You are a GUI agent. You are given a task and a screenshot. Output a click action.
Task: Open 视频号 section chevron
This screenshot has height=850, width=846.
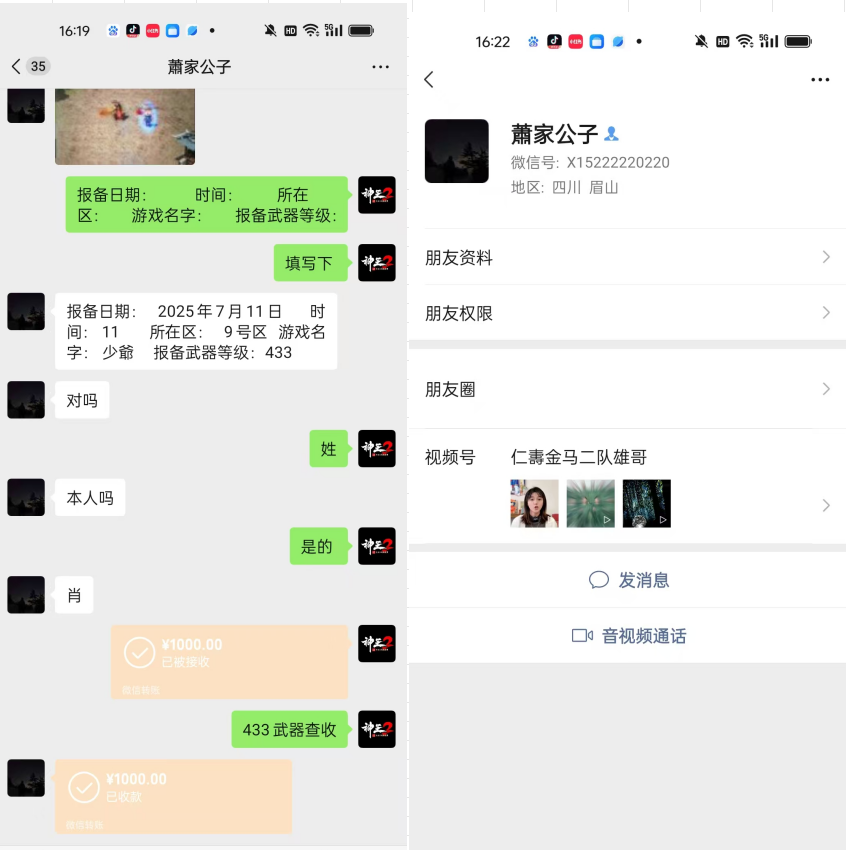[825, 505]
